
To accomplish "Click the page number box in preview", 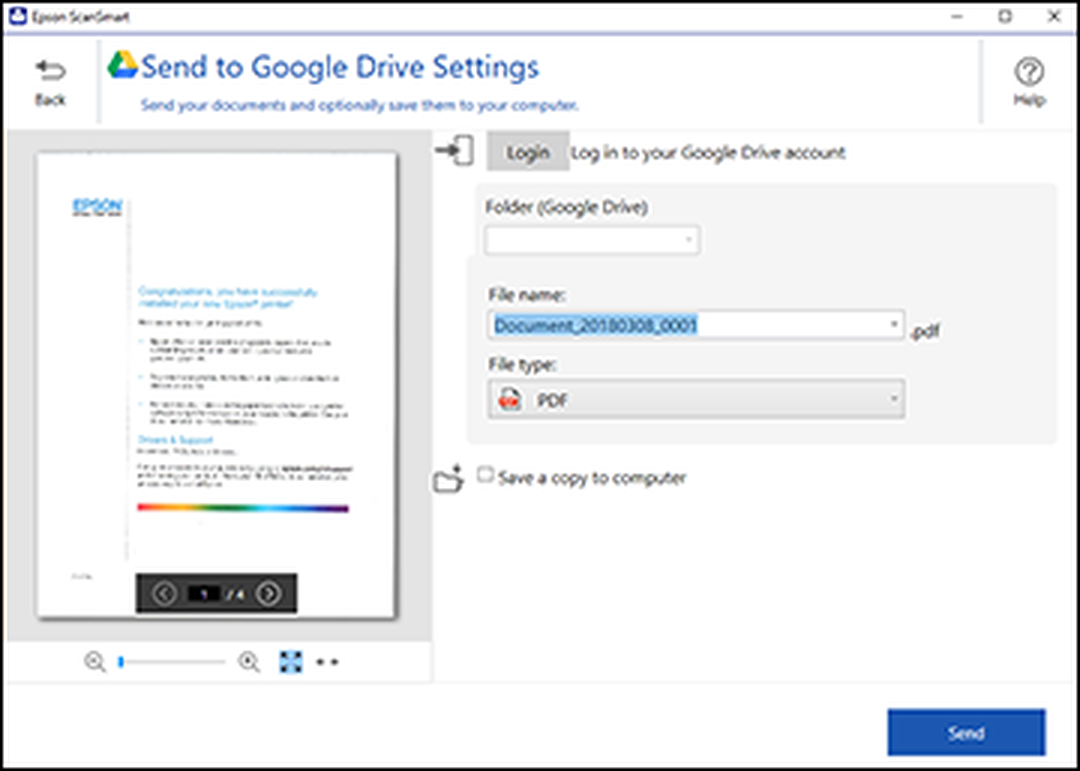I will tap(204, 593).
